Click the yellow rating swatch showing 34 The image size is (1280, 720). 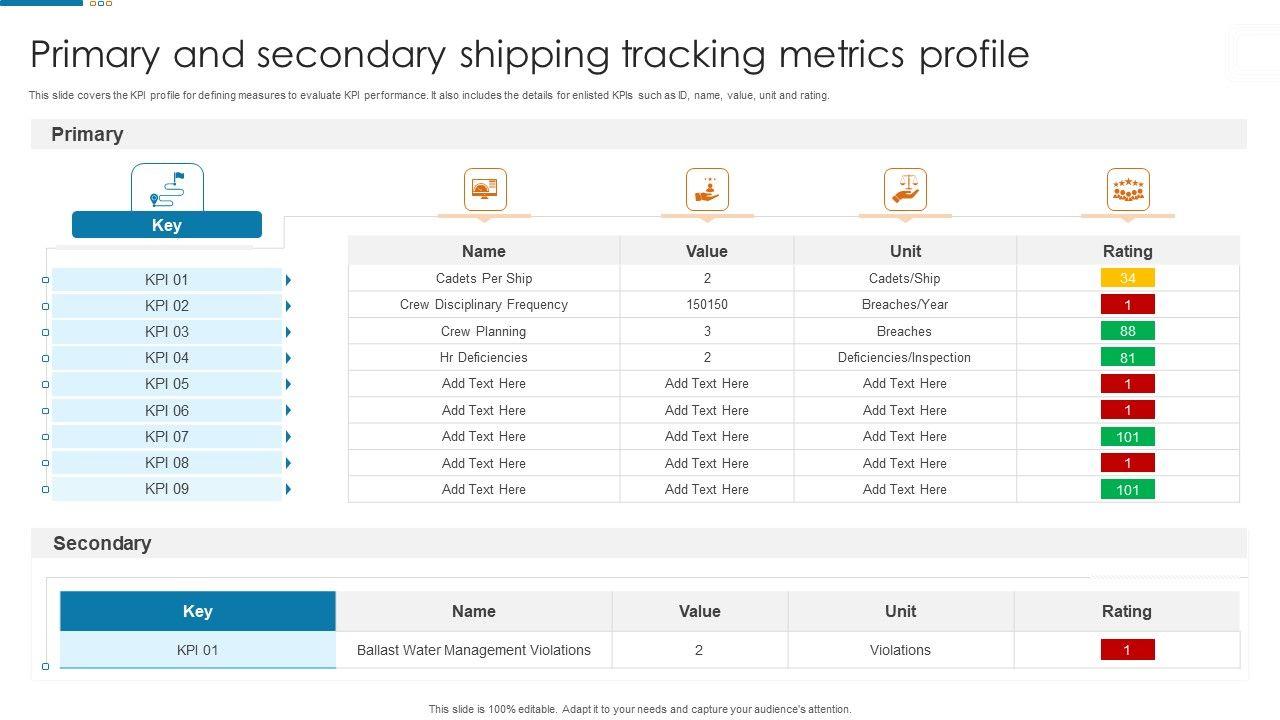1127,278
